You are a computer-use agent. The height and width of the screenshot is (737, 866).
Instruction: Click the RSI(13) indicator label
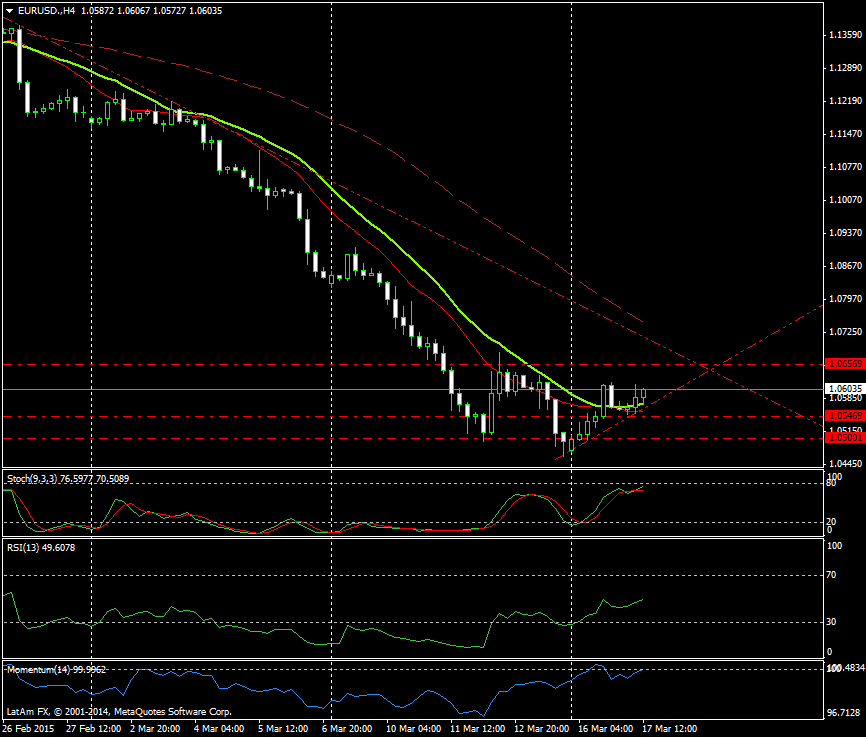point(28,547)
